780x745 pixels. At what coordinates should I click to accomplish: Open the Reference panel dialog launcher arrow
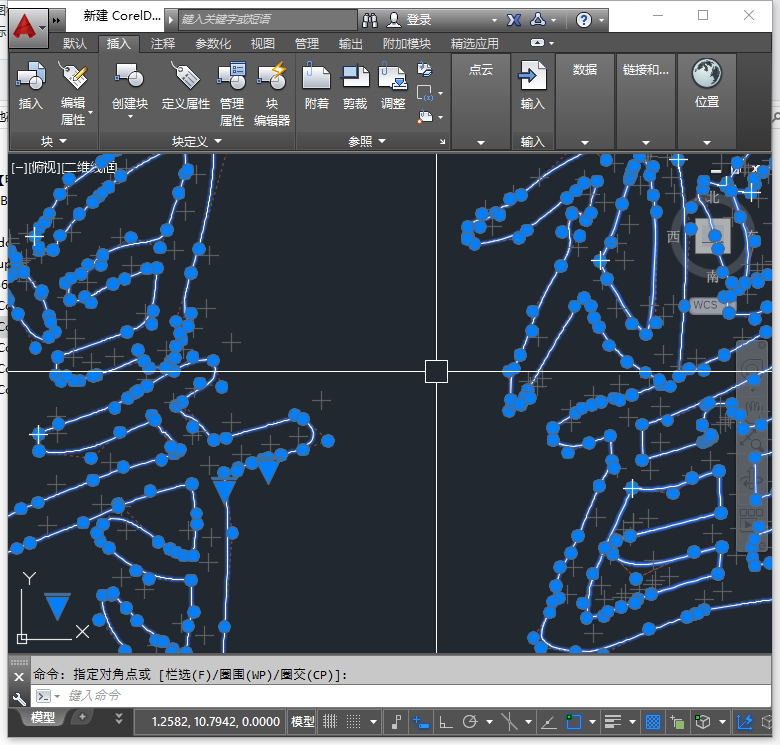(x=442, y=142)
